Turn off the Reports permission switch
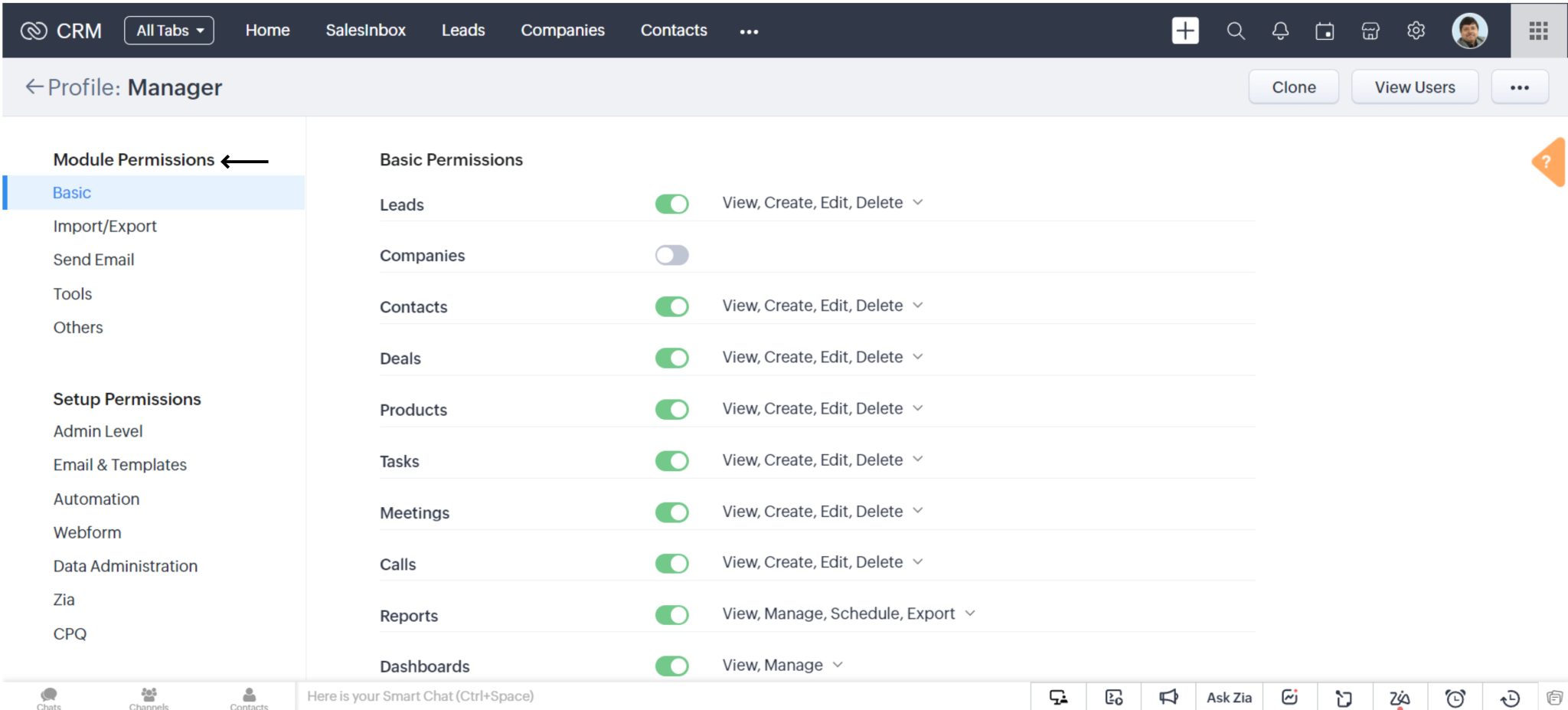The width and height of the screenshot is (1568, 710). [671, 614]
